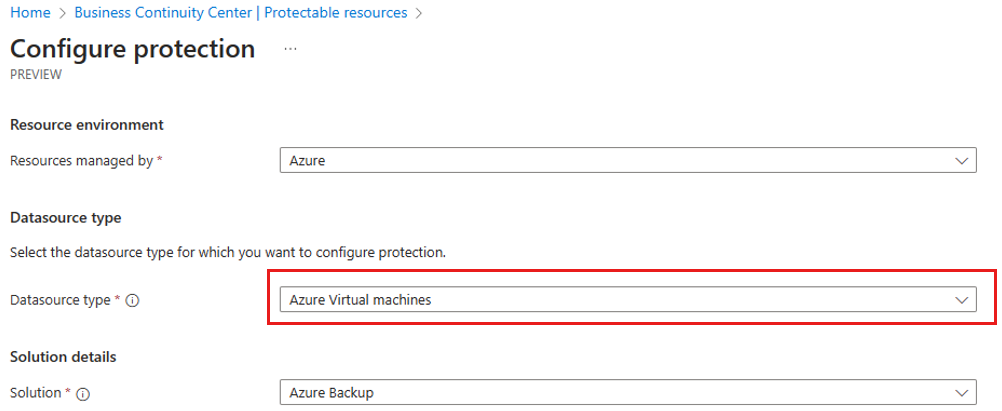Click the breadcrumb chevron after Protectable resources
This screenshot has height=411, width=1002.
pyautogui.click(x=419, y=13)
